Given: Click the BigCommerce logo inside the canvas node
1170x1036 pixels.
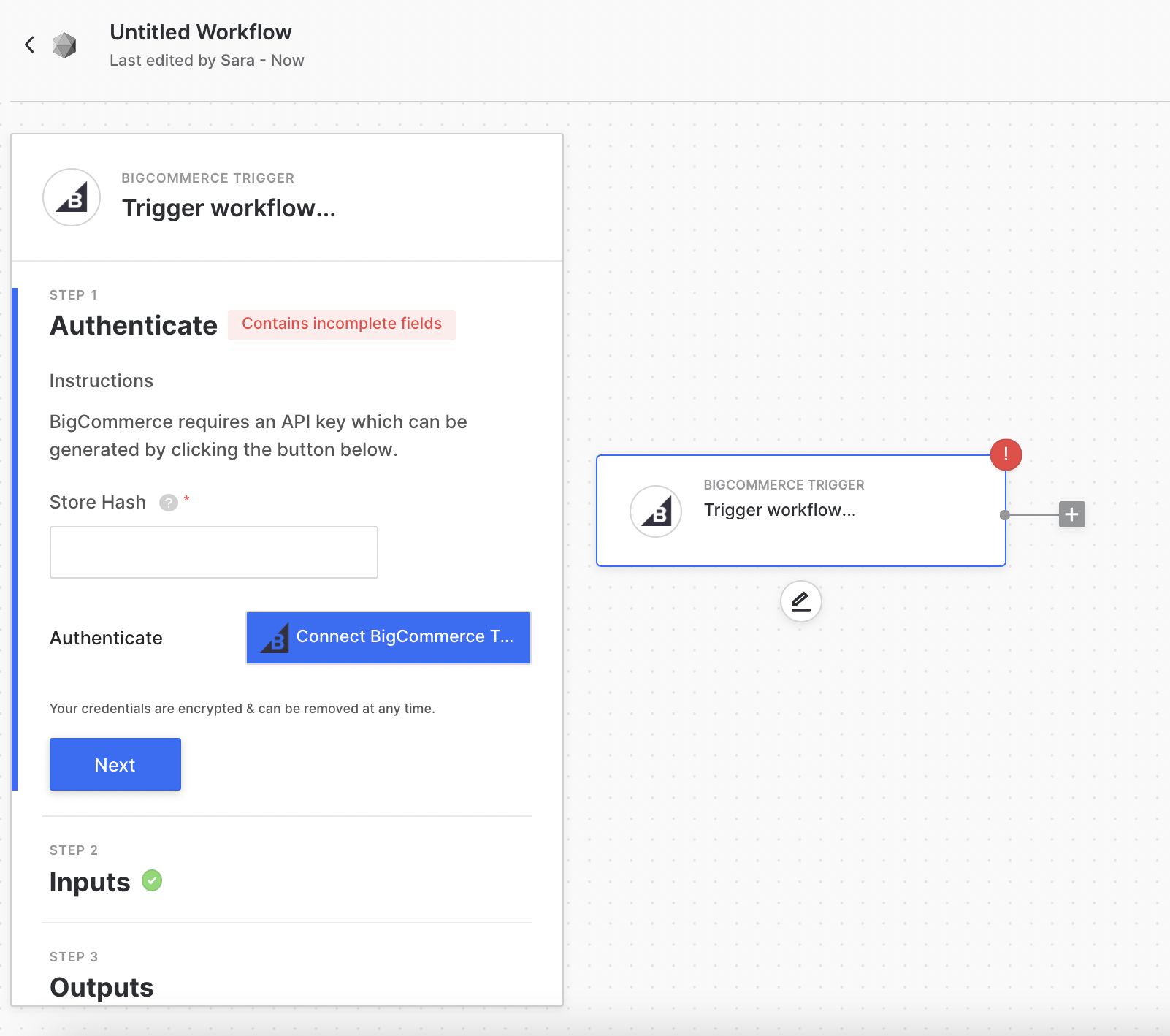Looking at the screenshot, I should (656, 511).
